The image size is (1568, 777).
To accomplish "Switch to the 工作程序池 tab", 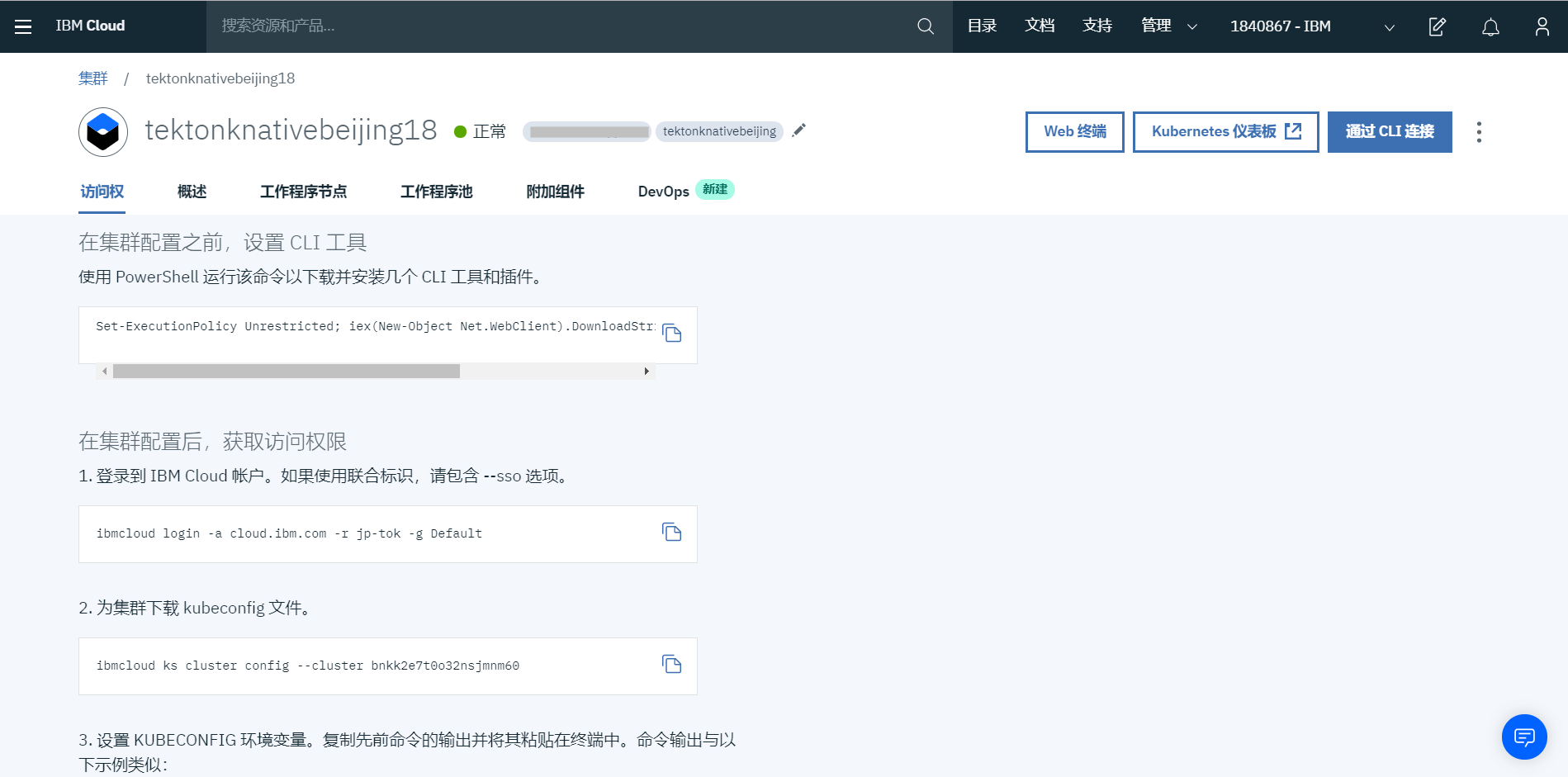I will point(436,192).
